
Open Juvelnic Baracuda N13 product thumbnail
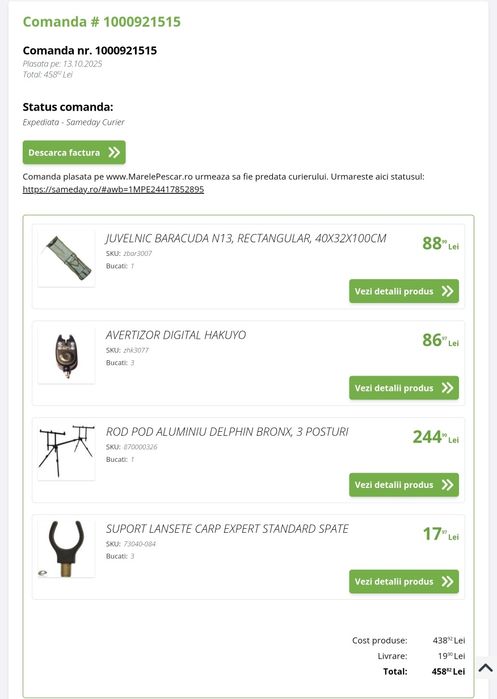tap(66, 258)
